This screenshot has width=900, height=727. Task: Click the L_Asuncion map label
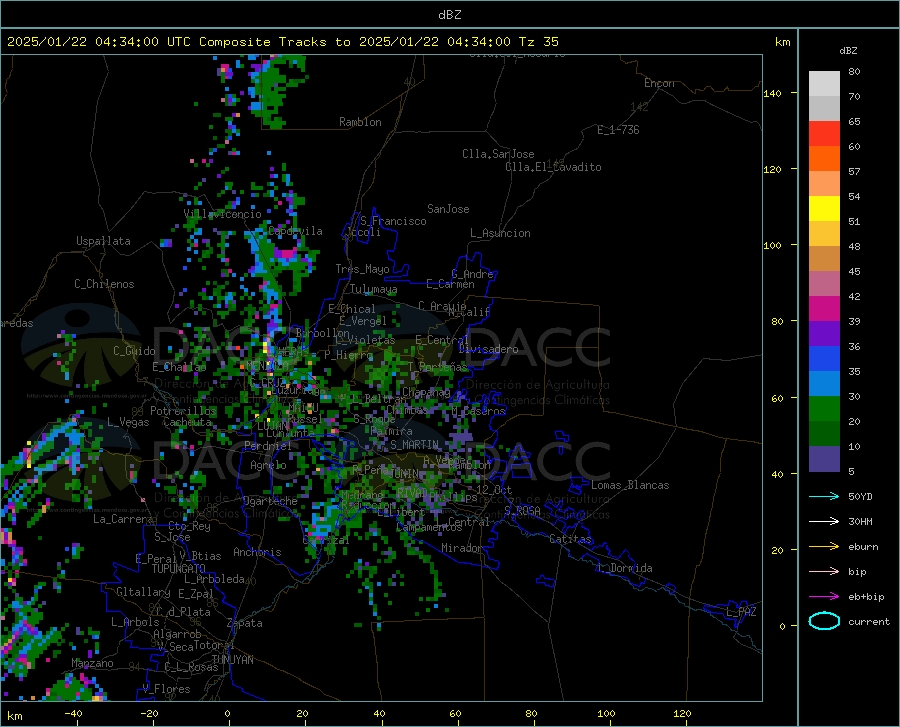tap(500, 233)
